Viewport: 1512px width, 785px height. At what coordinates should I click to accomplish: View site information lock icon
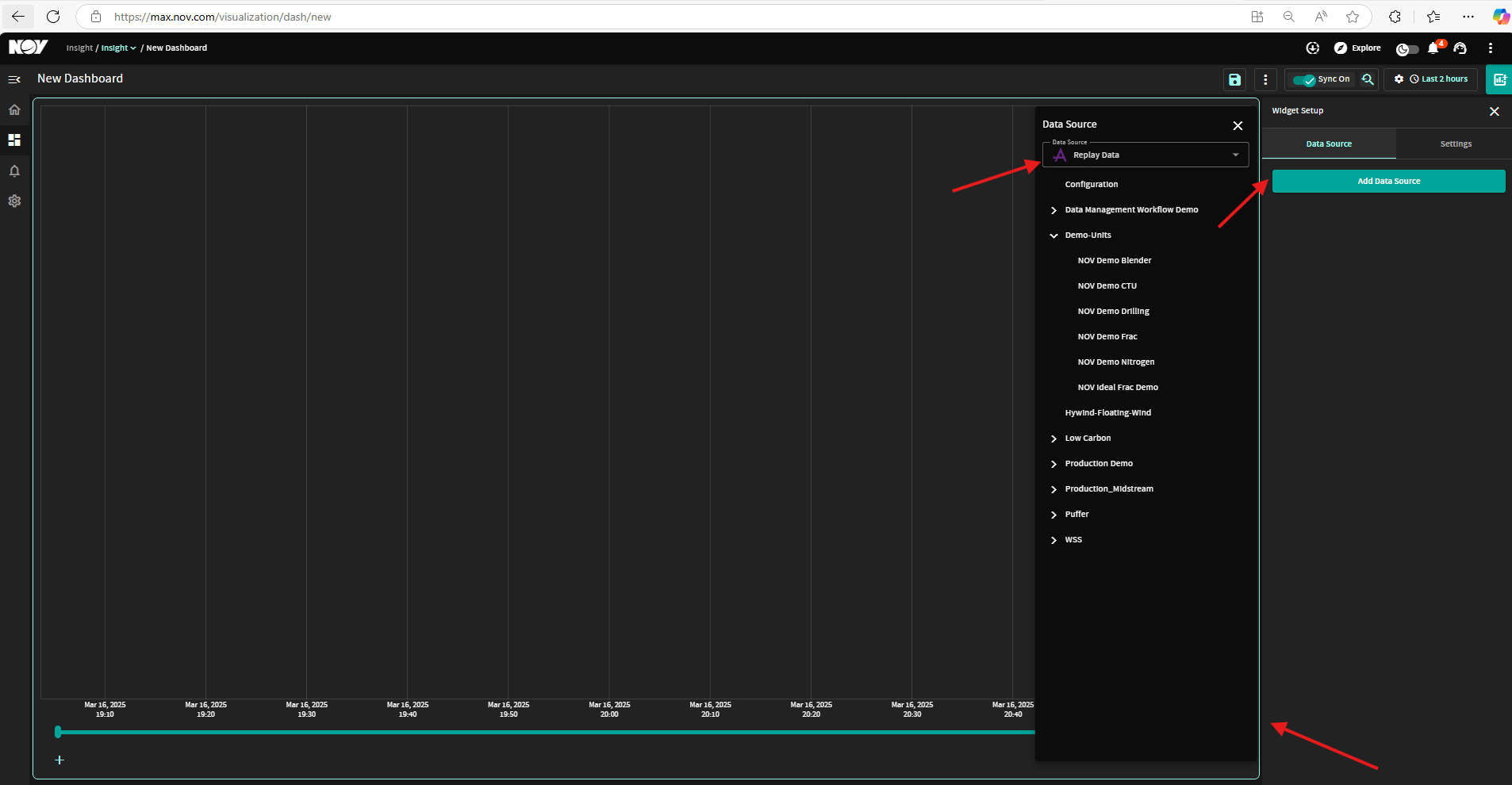click(x=96, y=17)
